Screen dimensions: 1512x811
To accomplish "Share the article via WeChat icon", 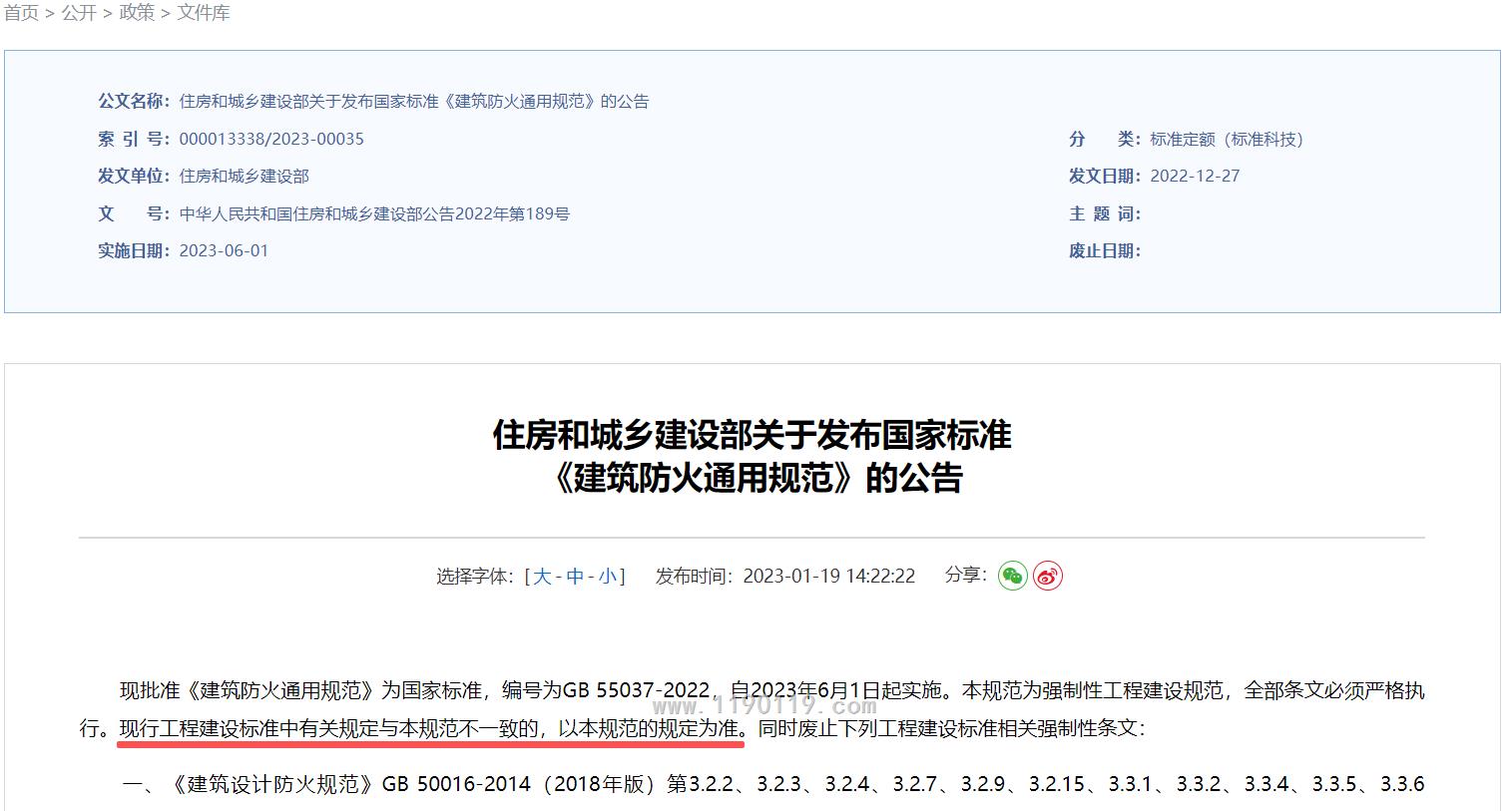I will click(1012, 576).
